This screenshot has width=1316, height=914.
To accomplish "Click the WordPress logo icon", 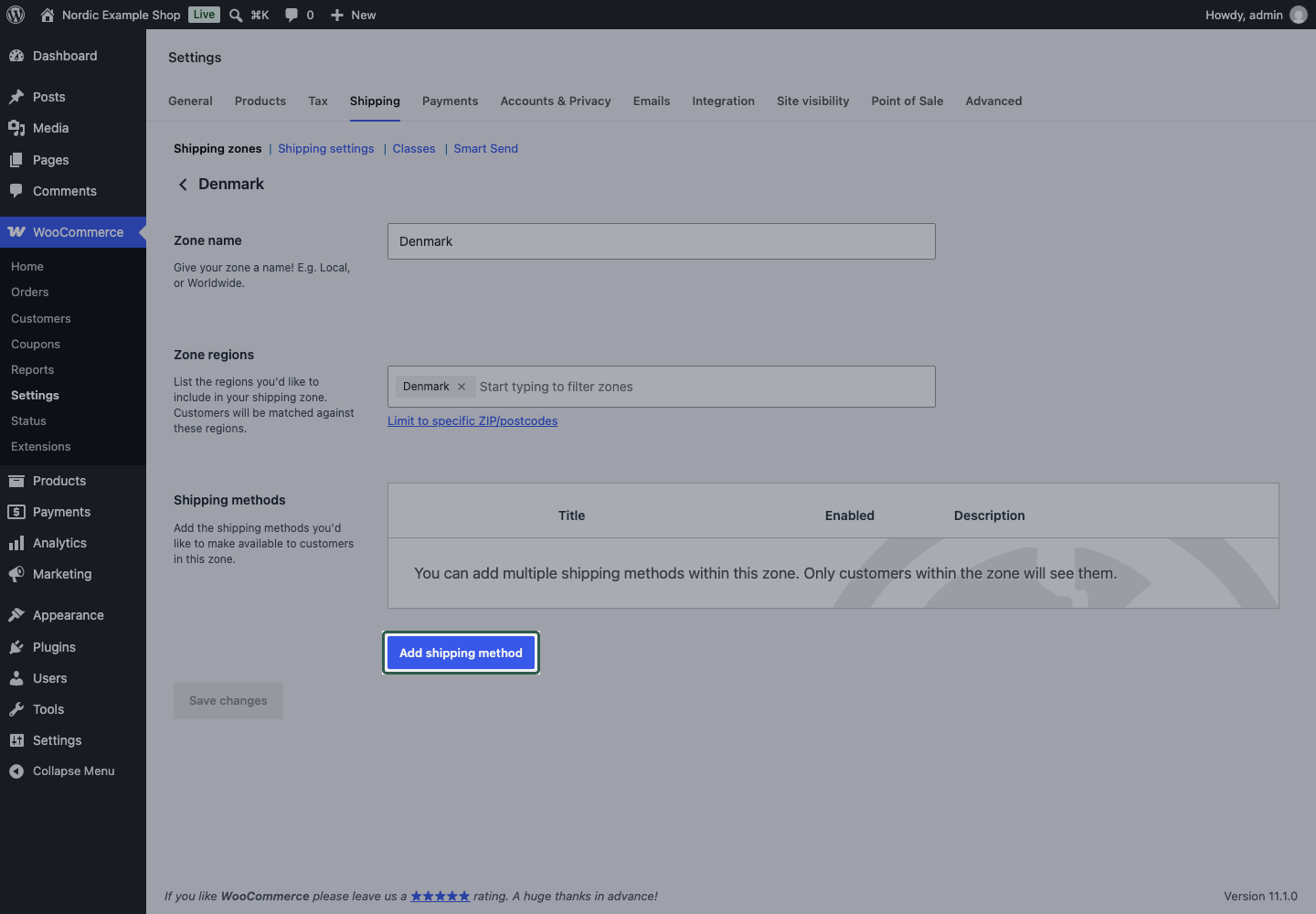I will tap(16, 15).
